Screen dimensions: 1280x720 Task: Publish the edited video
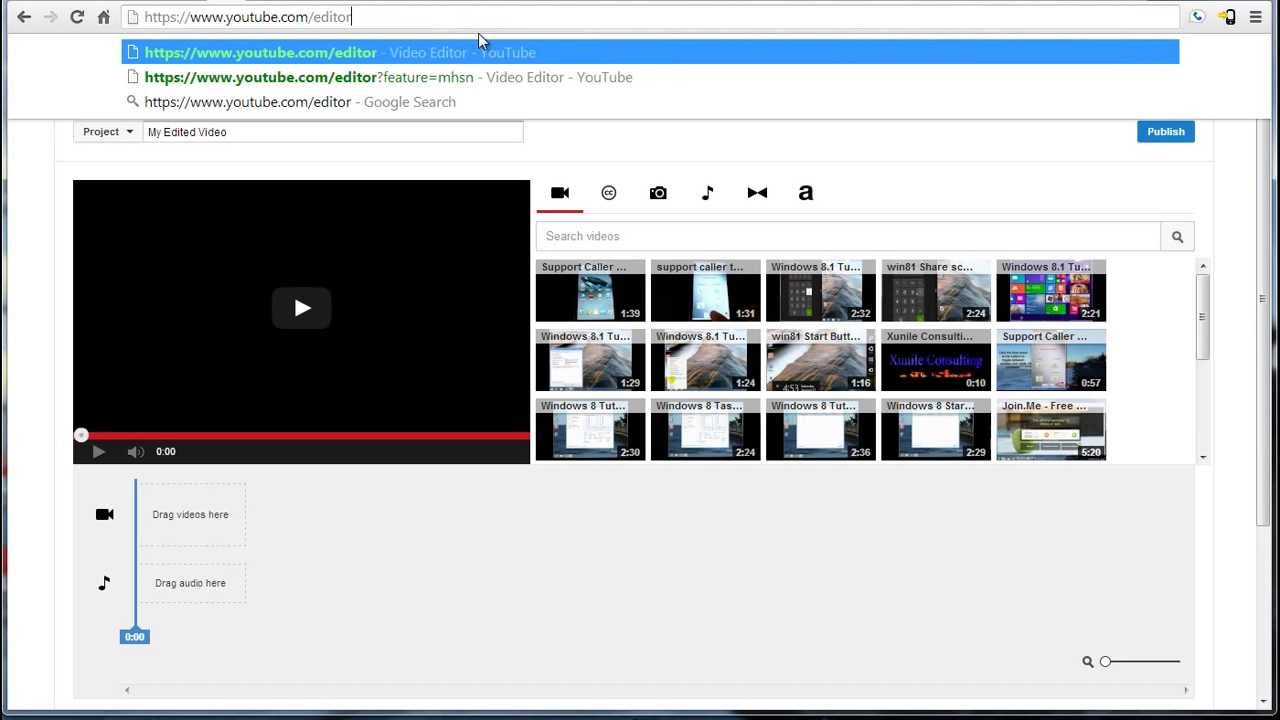tap(1166, 132)
